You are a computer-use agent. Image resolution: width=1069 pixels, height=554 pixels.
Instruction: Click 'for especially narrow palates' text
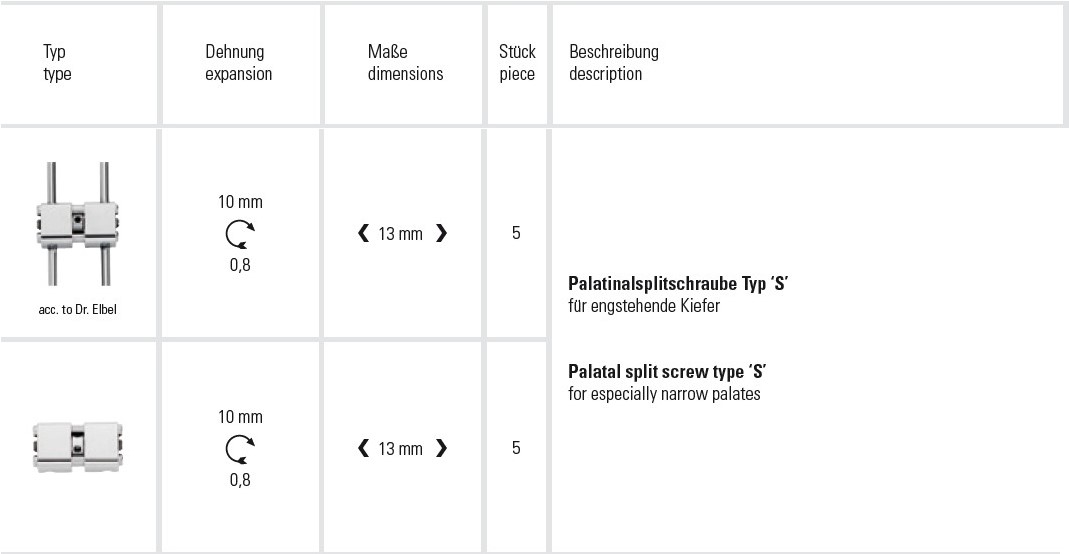[x=664, y=394]
